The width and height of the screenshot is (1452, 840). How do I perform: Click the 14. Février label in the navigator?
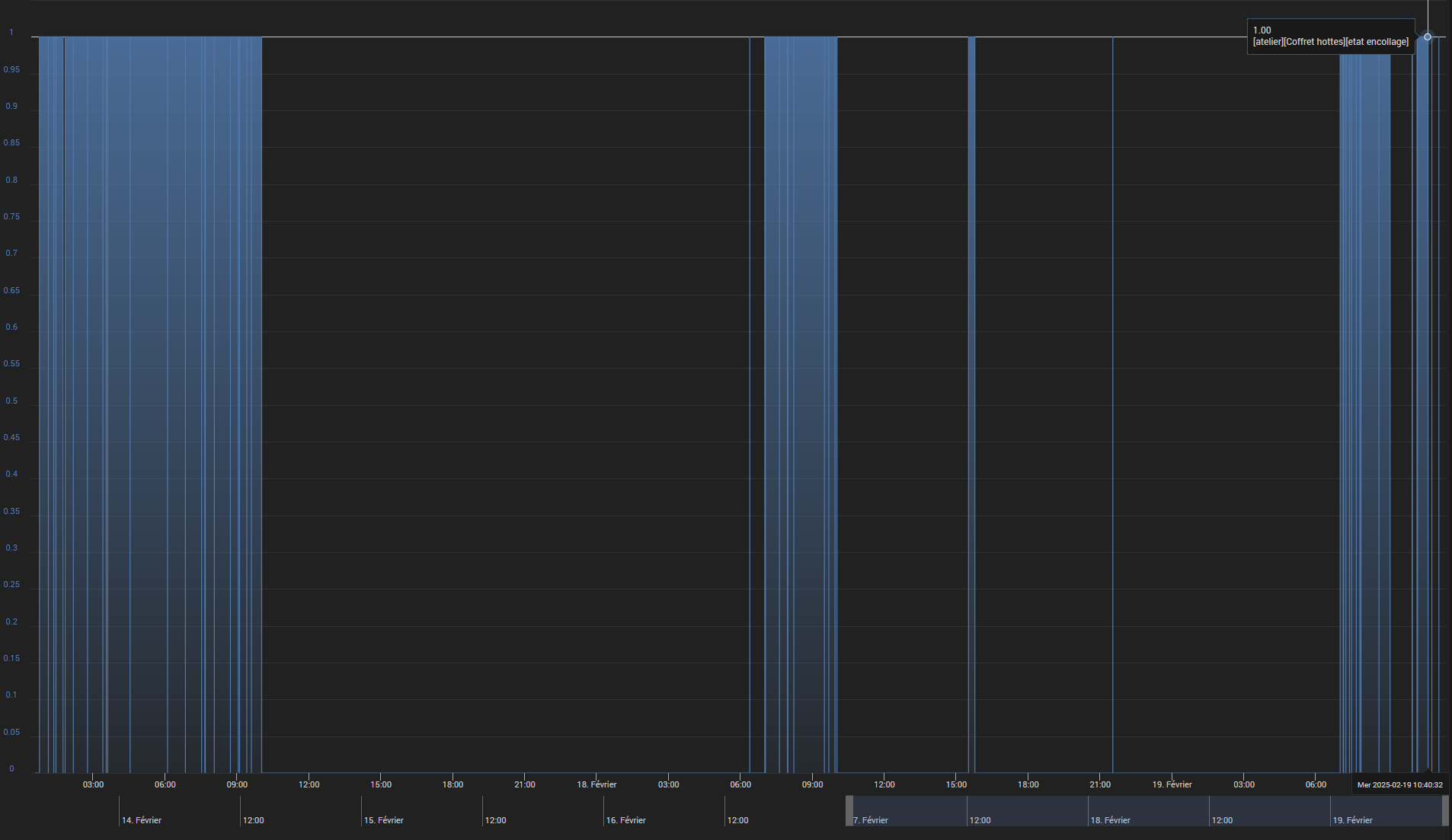point(142,820)
